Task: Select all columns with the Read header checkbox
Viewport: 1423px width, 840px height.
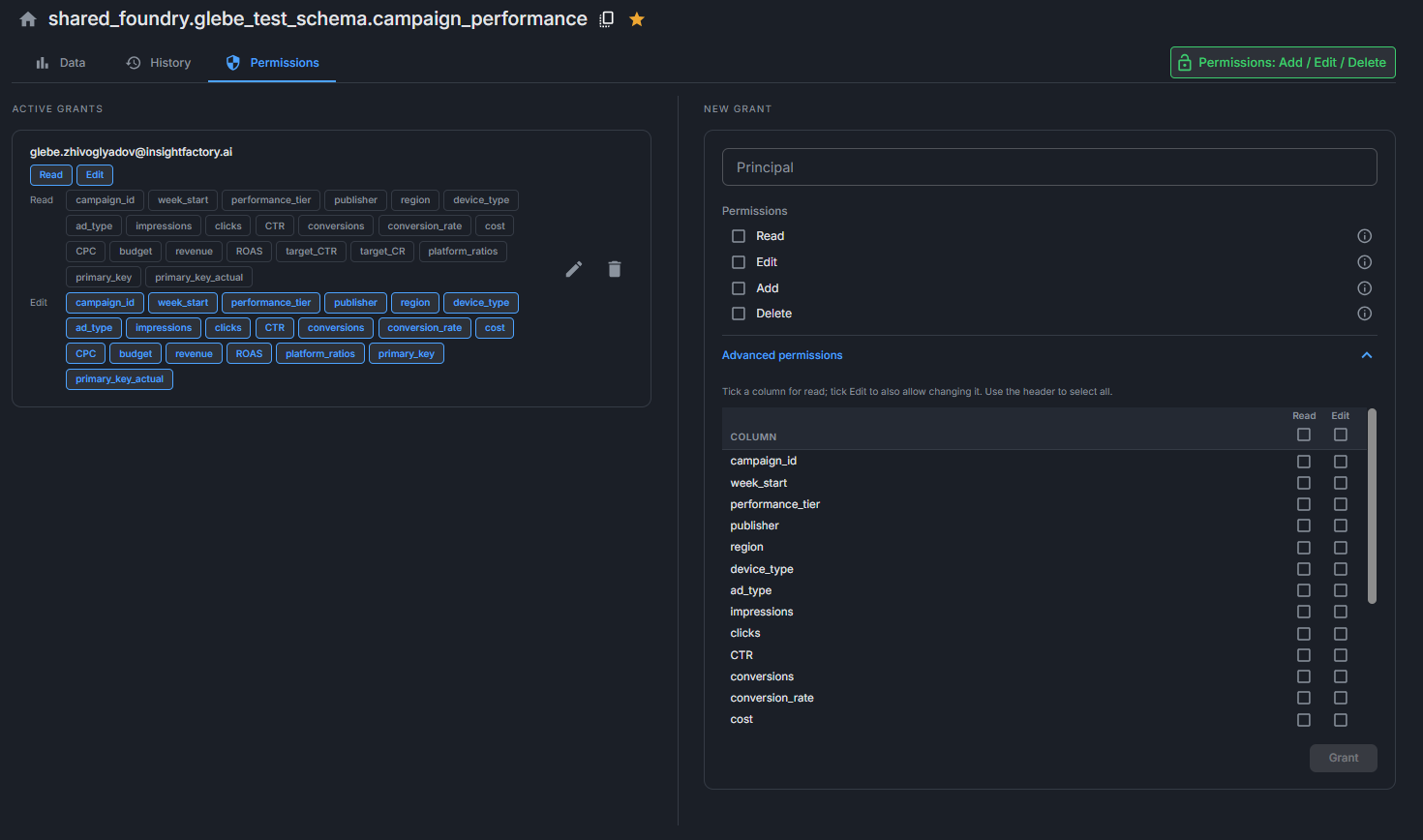Action: [x=1304, y=435]
